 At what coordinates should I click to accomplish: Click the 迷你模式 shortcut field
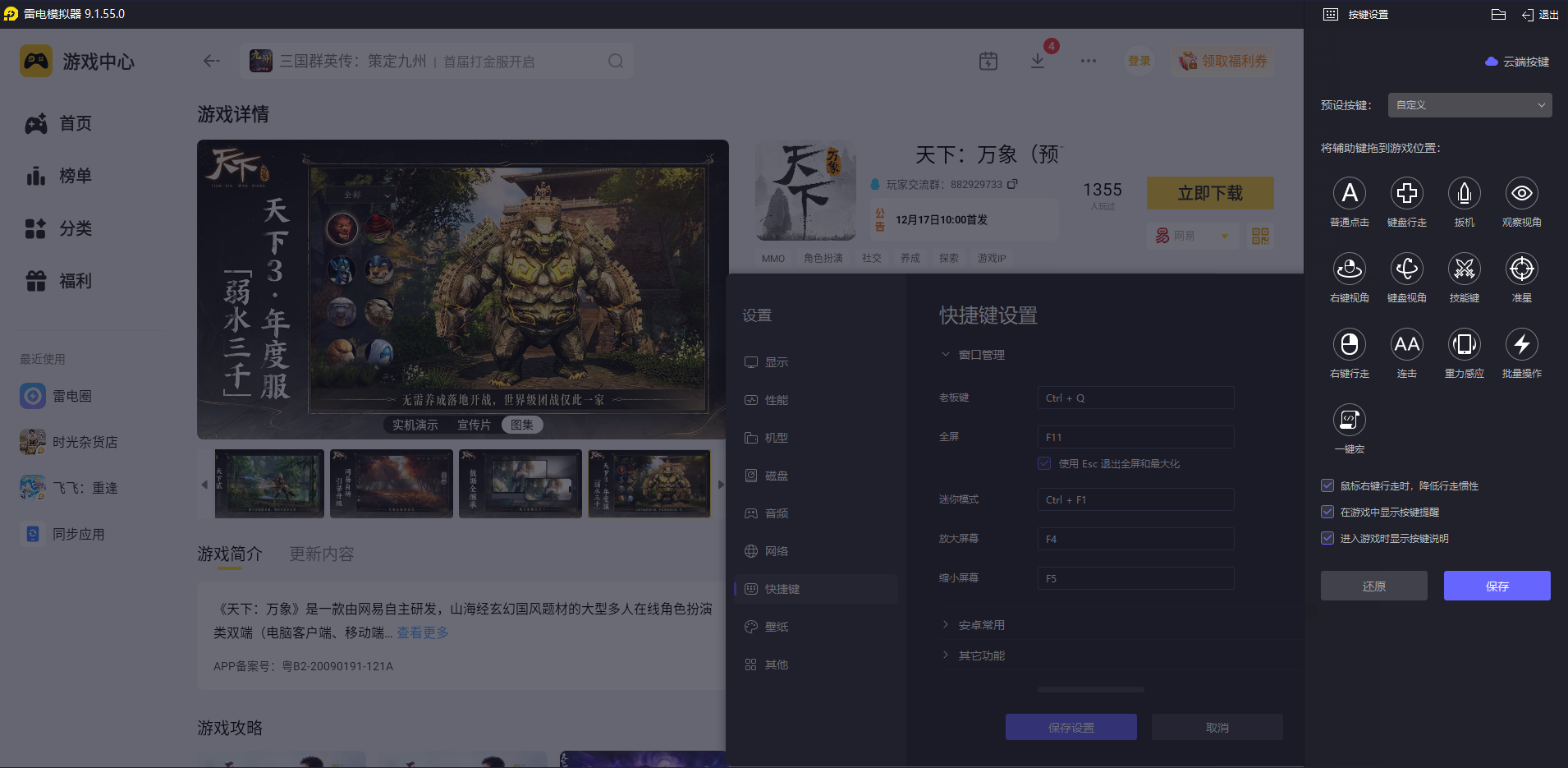1136,499
